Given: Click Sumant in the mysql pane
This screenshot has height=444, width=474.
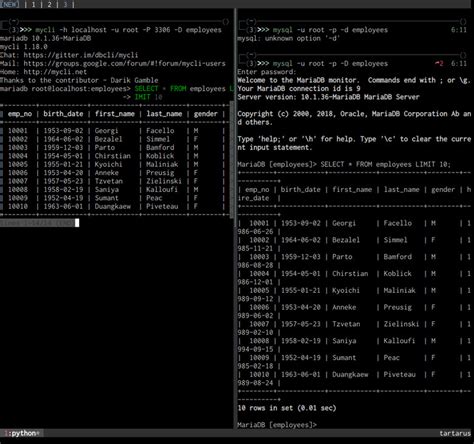Looking at the screenshot, I should coord(344,358).
